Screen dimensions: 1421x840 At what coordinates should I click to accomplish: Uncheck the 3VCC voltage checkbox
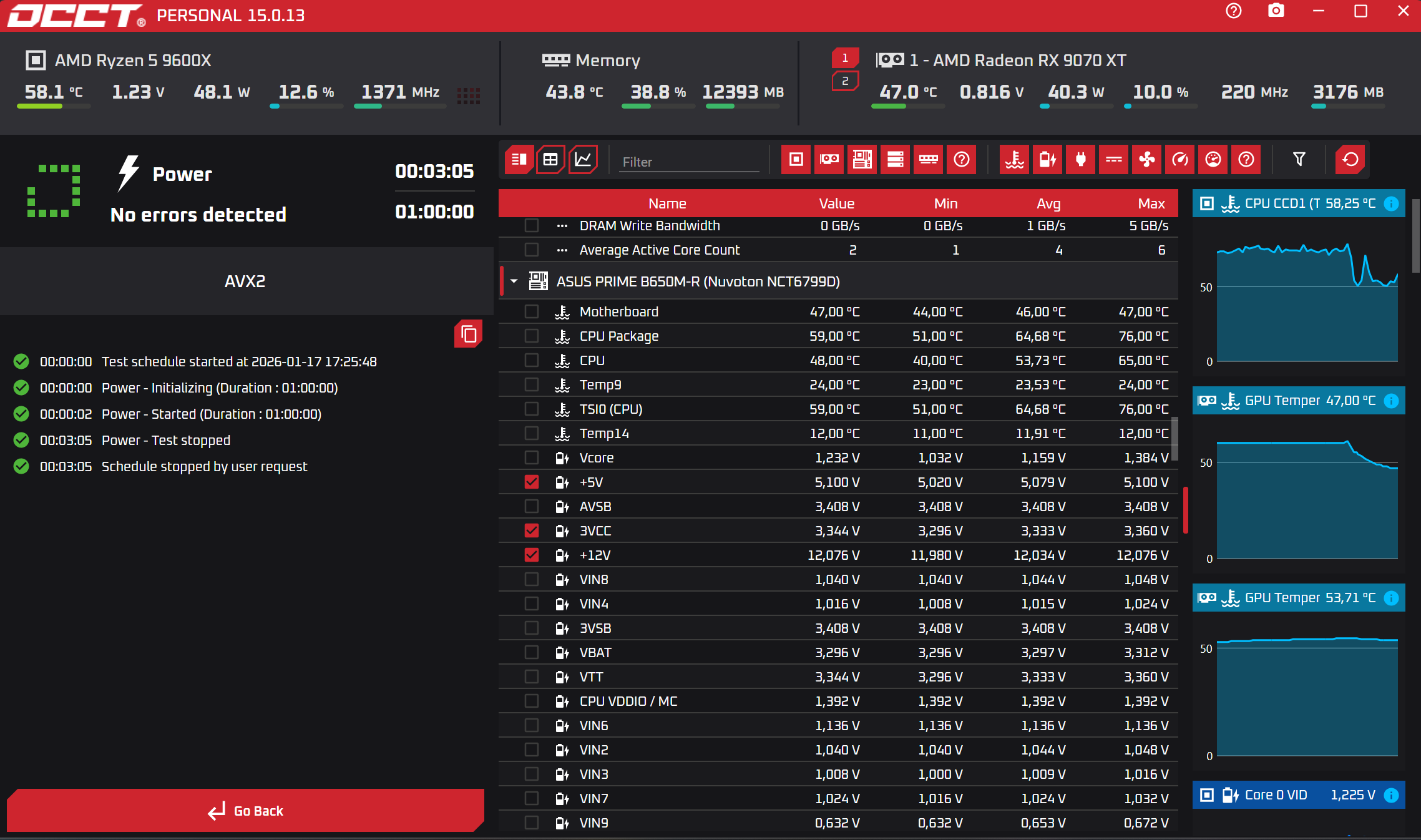click(532, 530)
